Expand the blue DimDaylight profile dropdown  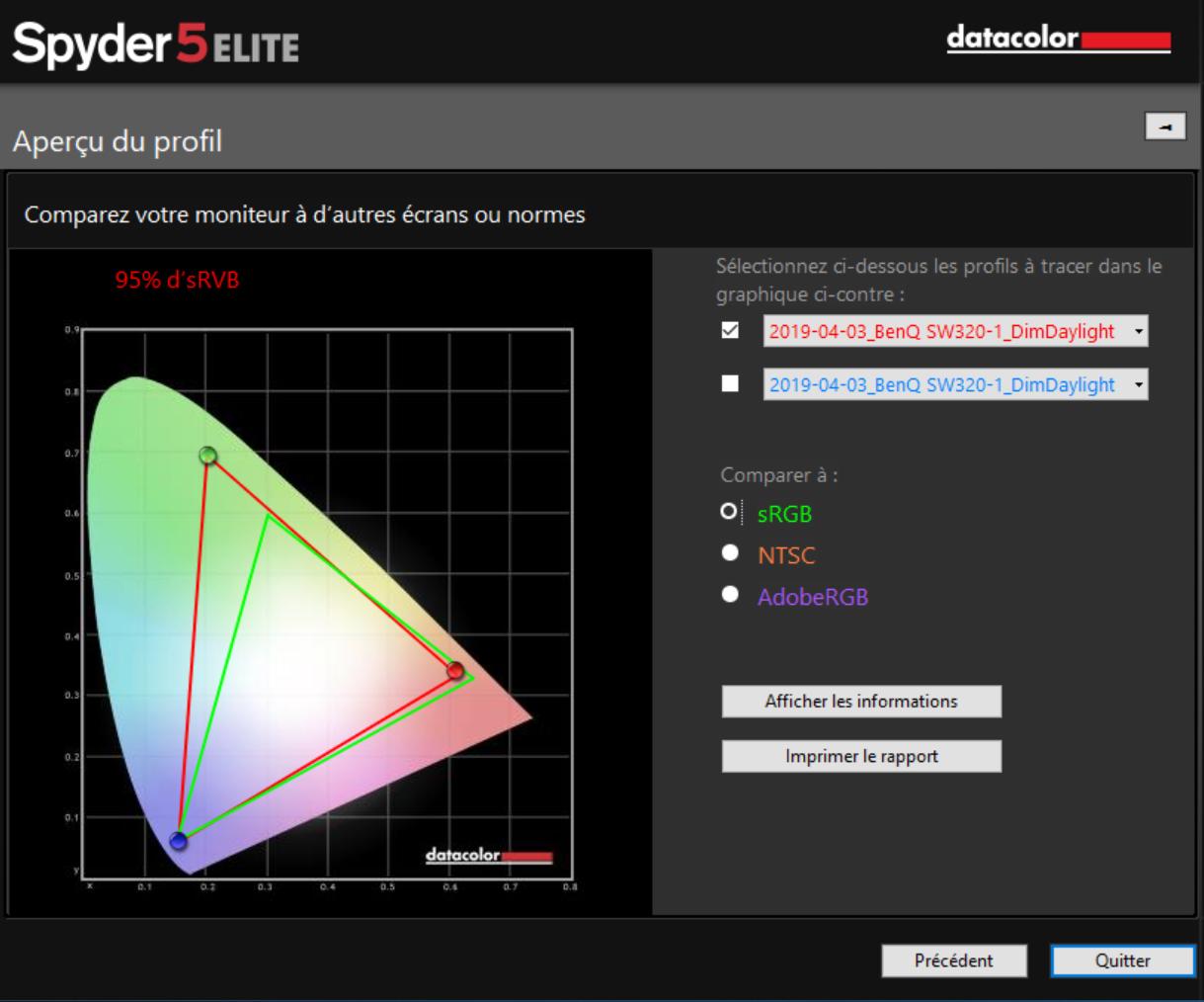pos(1138,385)
